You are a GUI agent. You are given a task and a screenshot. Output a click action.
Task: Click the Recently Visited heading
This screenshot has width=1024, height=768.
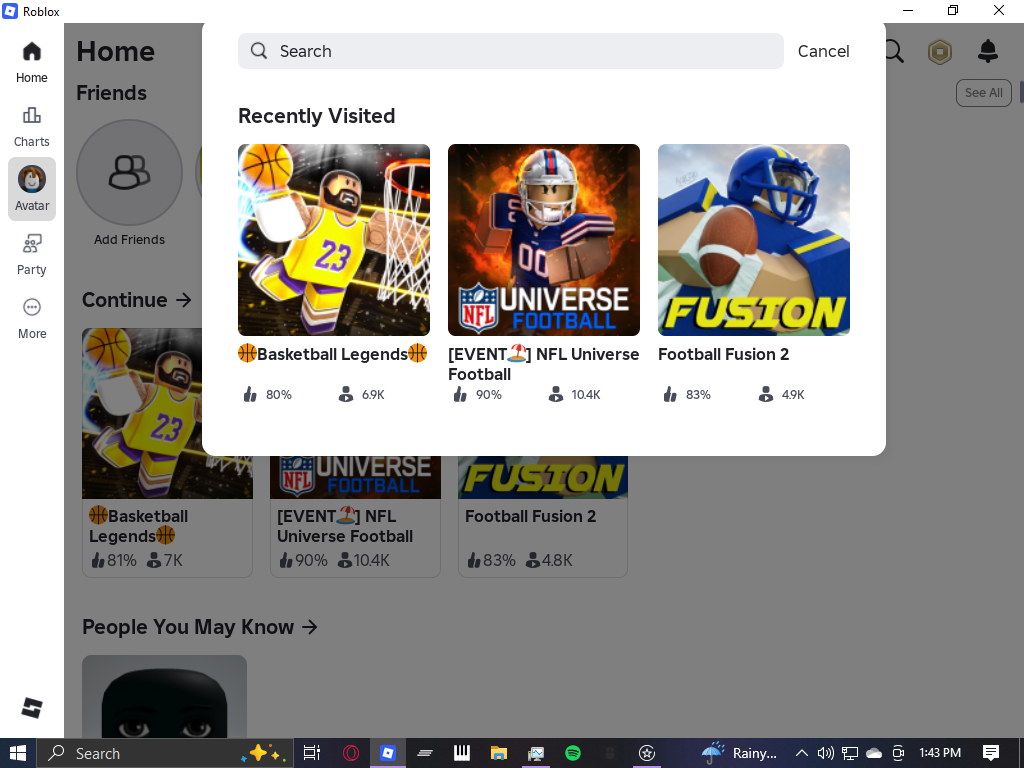point(317,116)
